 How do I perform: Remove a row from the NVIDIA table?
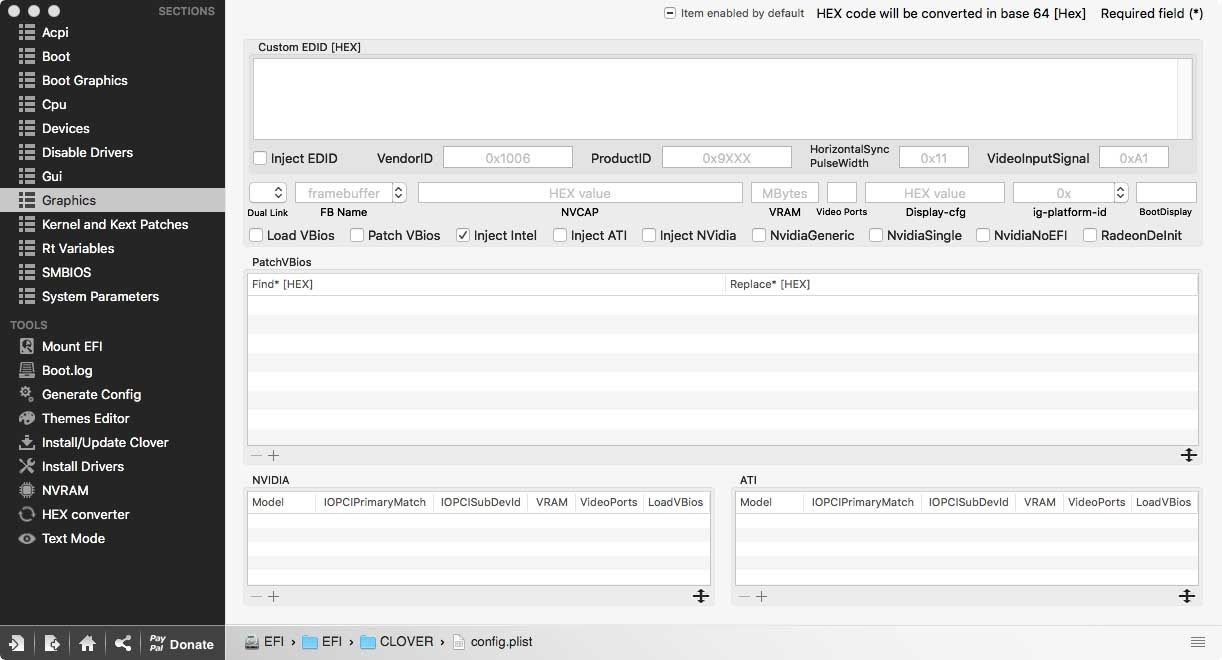256,596
